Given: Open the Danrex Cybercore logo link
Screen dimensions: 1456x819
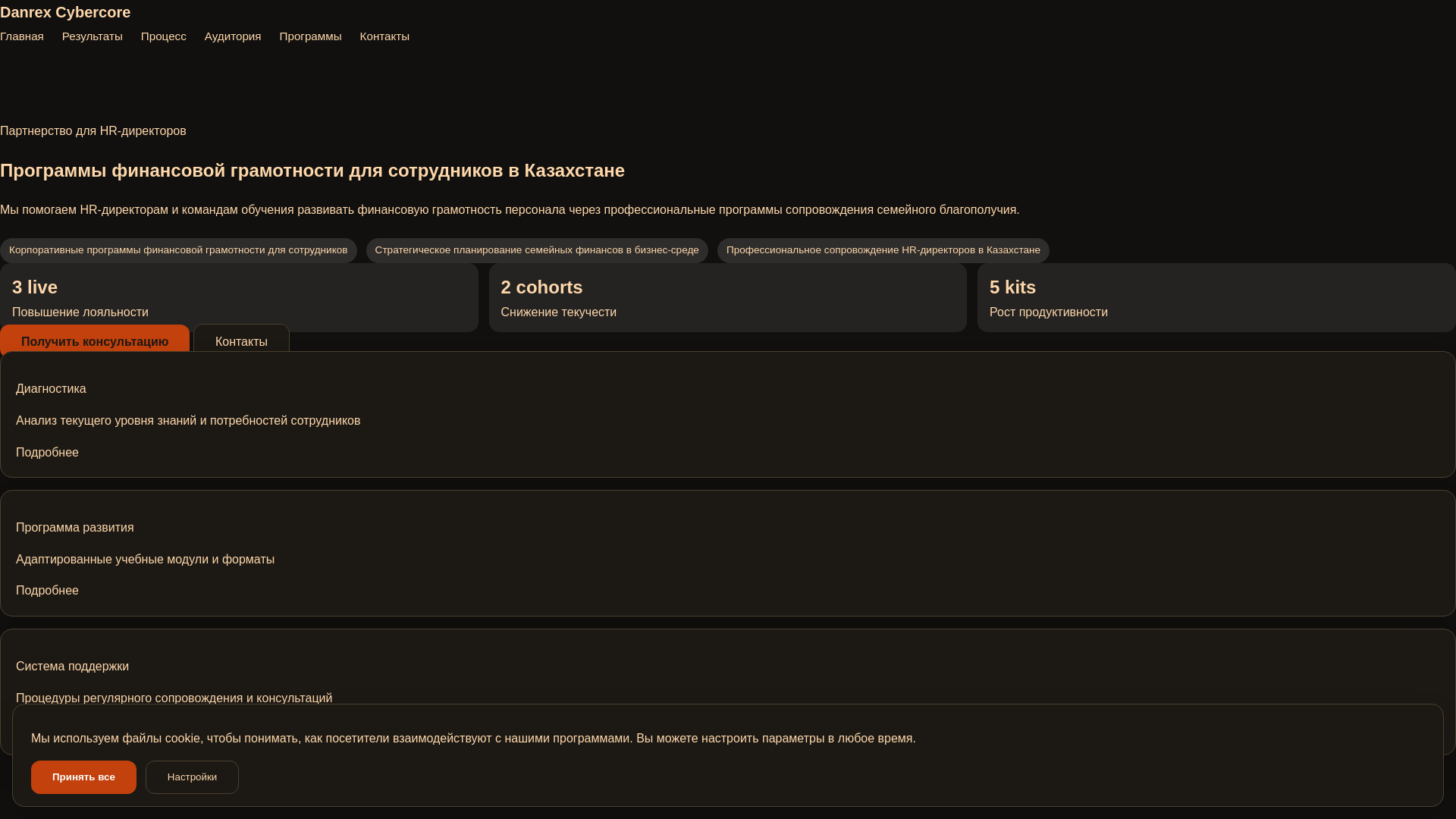Looking at the screenshot, I should point(65,12).
